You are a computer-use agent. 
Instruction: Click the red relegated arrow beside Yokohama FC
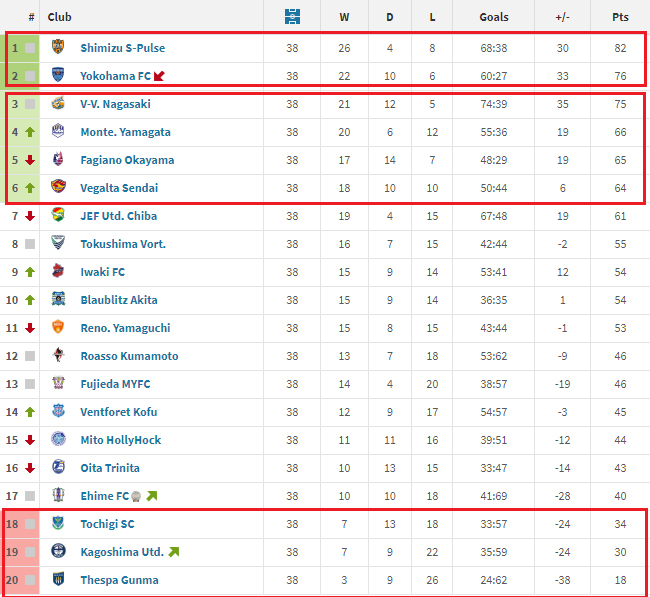pyautogui.click(x=159, y=76)
